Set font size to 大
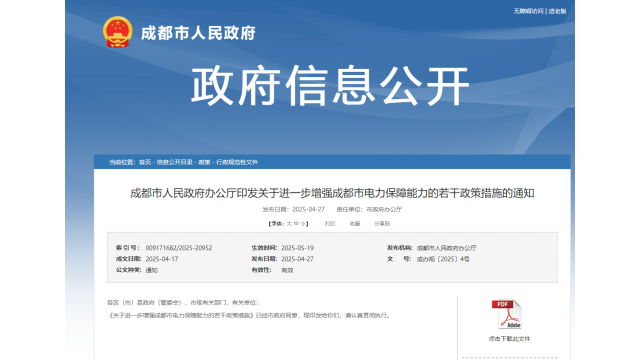The image size is (640, 360). [x=289, y=224]
